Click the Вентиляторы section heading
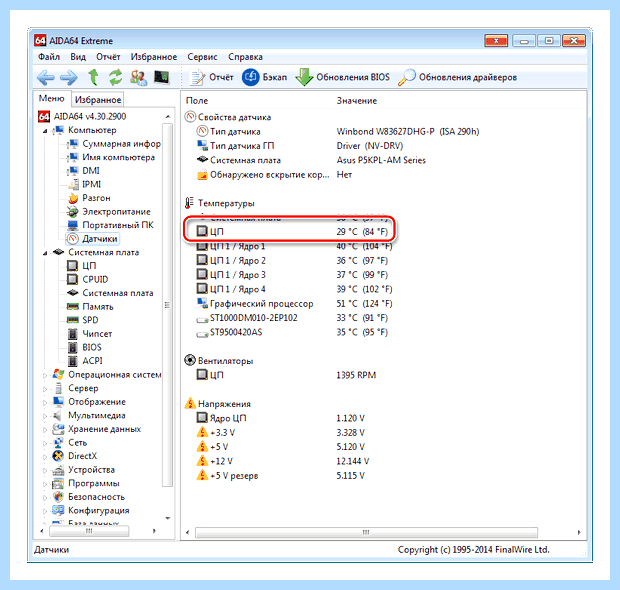The height and width of the screenshot is (590, 620). [219, 361]
